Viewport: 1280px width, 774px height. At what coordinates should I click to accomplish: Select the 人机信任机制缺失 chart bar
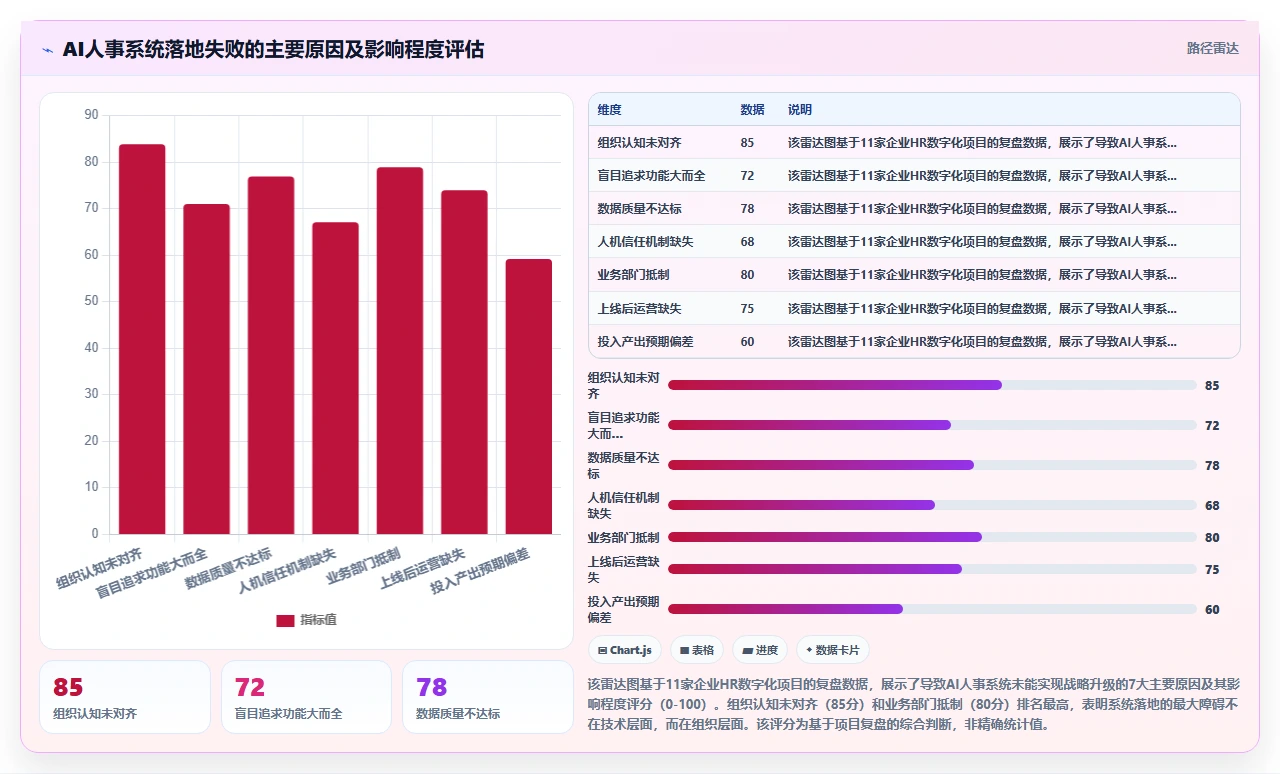tap(335, 378)
